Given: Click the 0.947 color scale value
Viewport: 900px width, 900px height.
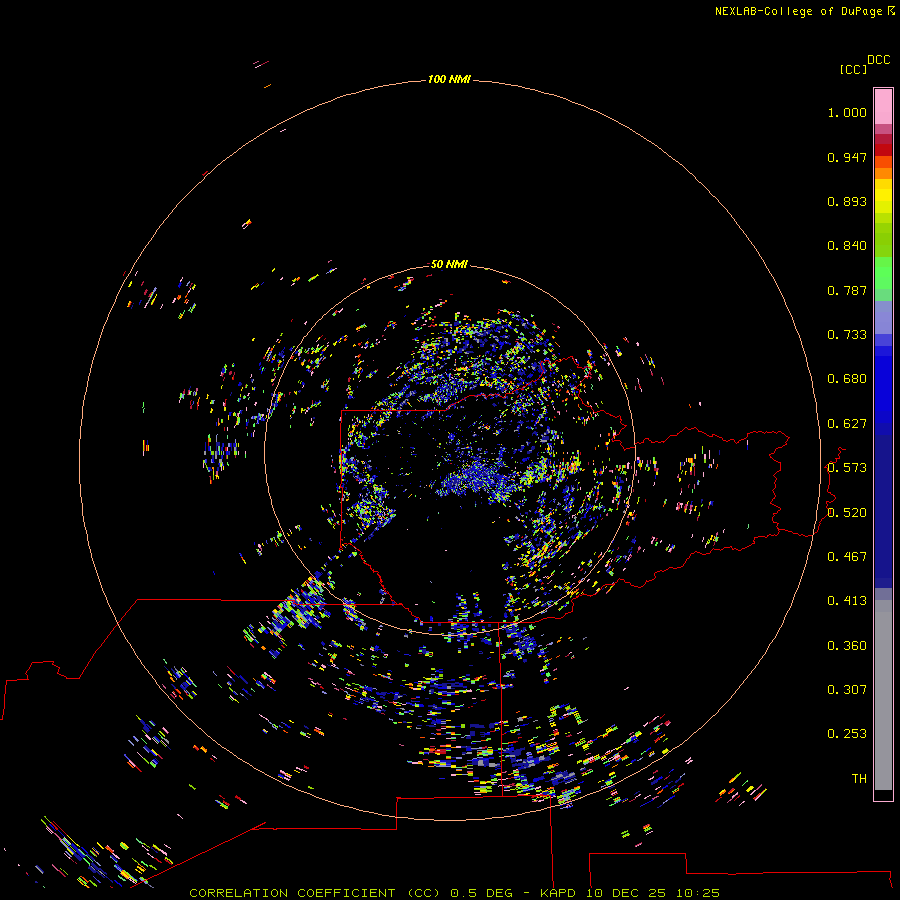Looking at the screenshot, I should click(x=847, y=157).
